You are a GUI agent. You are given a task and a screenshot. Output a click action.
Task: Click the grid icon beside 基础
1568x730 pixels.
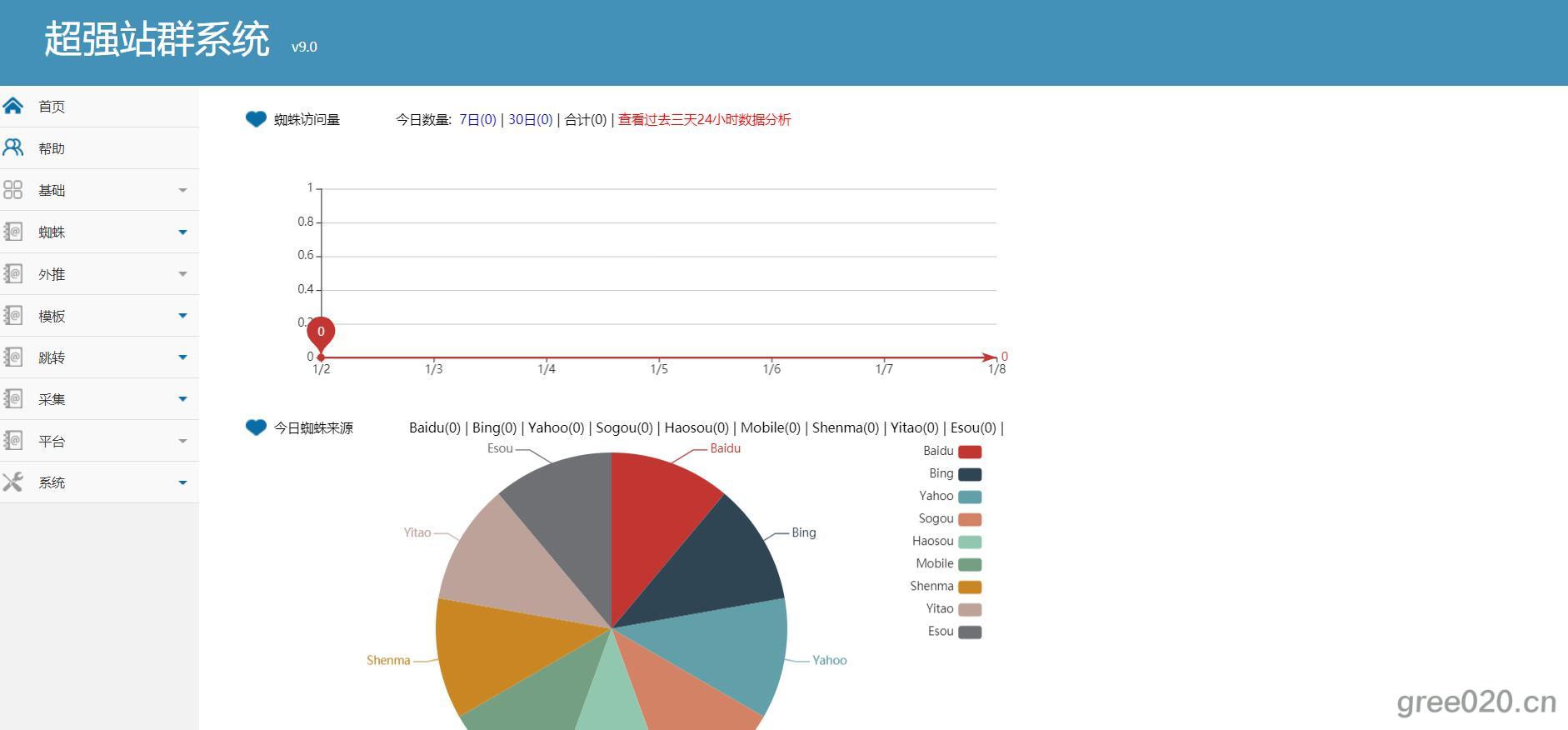(12, 190)
